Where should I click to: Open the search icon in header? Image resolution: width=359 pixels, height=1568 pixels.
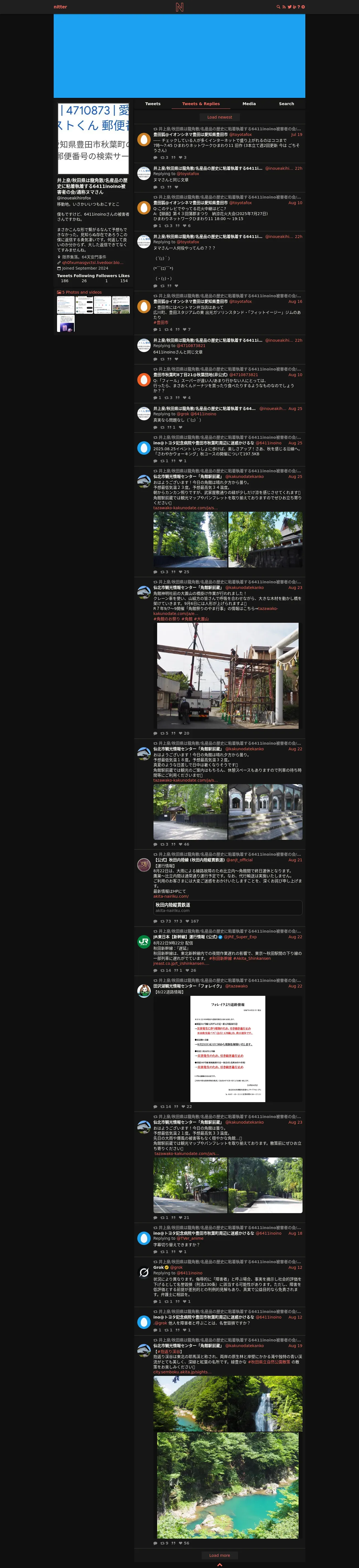coord(279,7)
